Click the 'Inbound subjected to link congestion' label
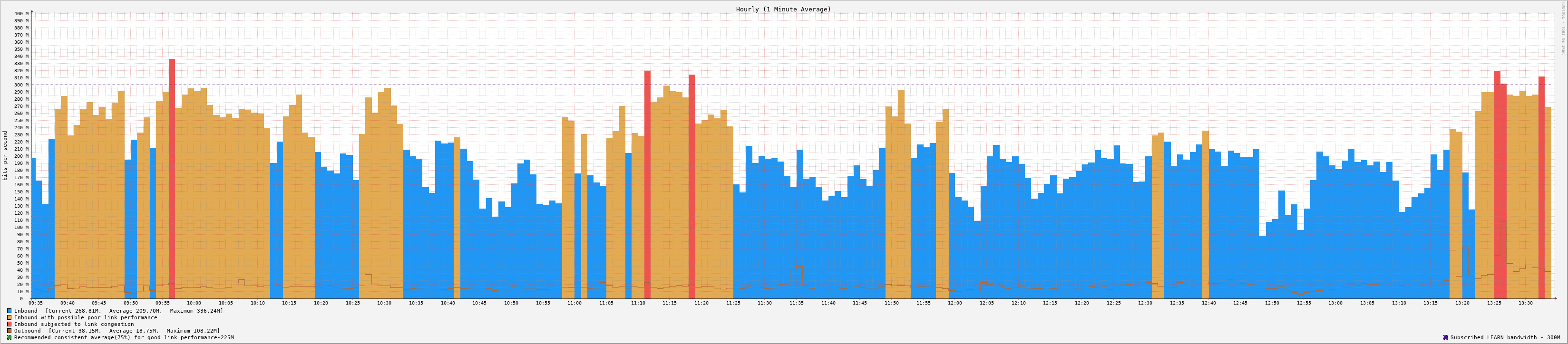This screenshot has height=344, width=1568. [74, 324]
